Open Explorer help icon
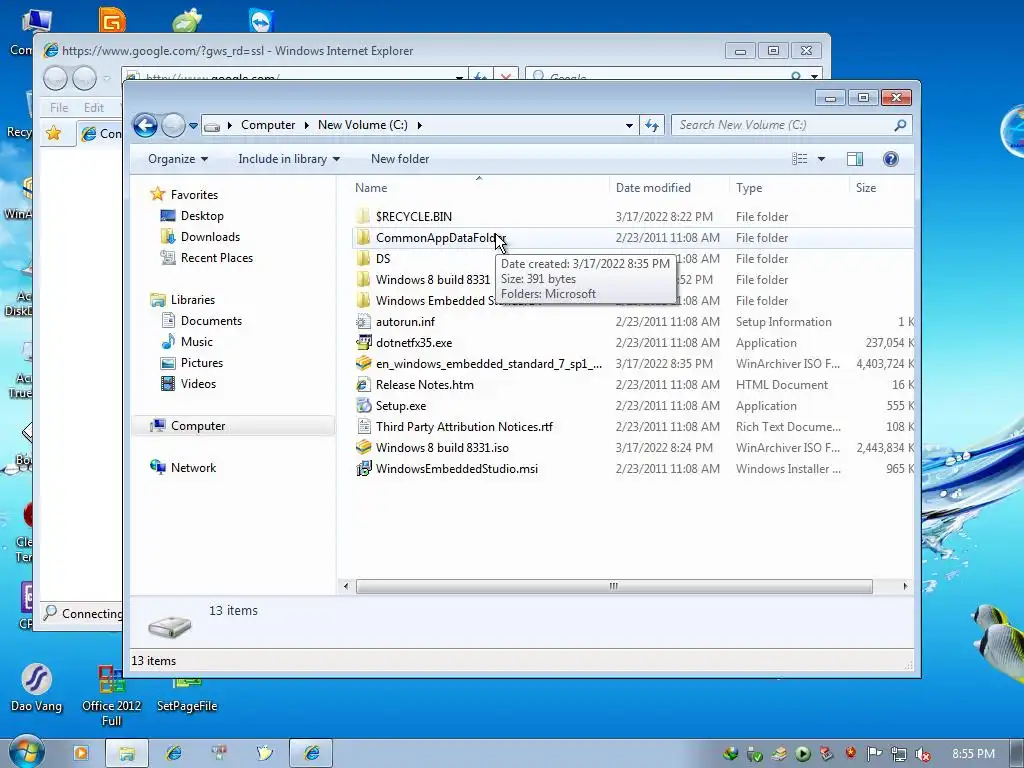This screenshot has width=1024, height=768. point(890,159)
